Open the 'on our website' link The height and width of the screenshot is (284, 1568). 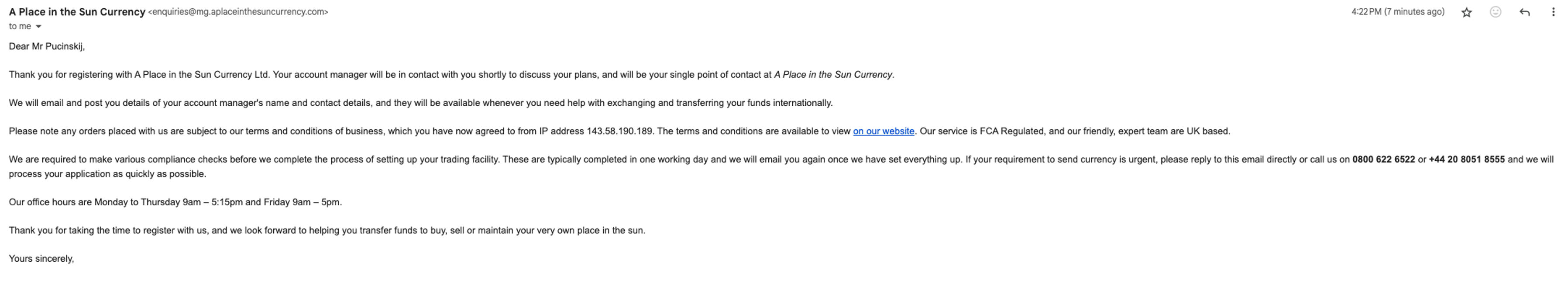click(x=883, y=131)
